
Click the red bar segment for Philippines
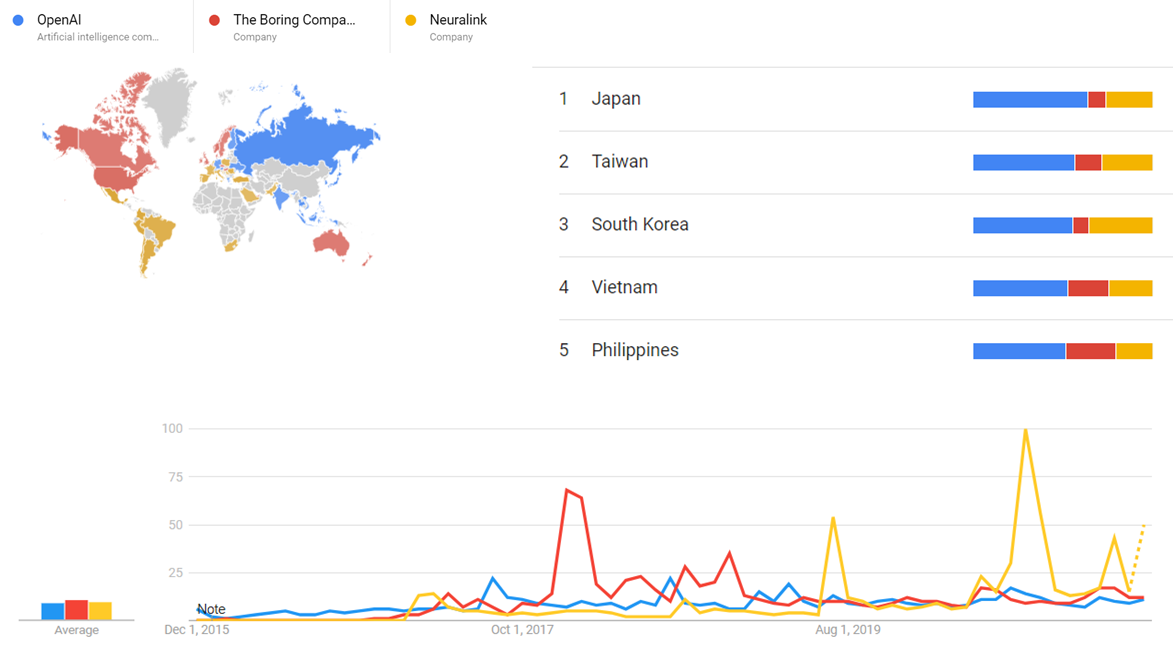pos(1090,351)
